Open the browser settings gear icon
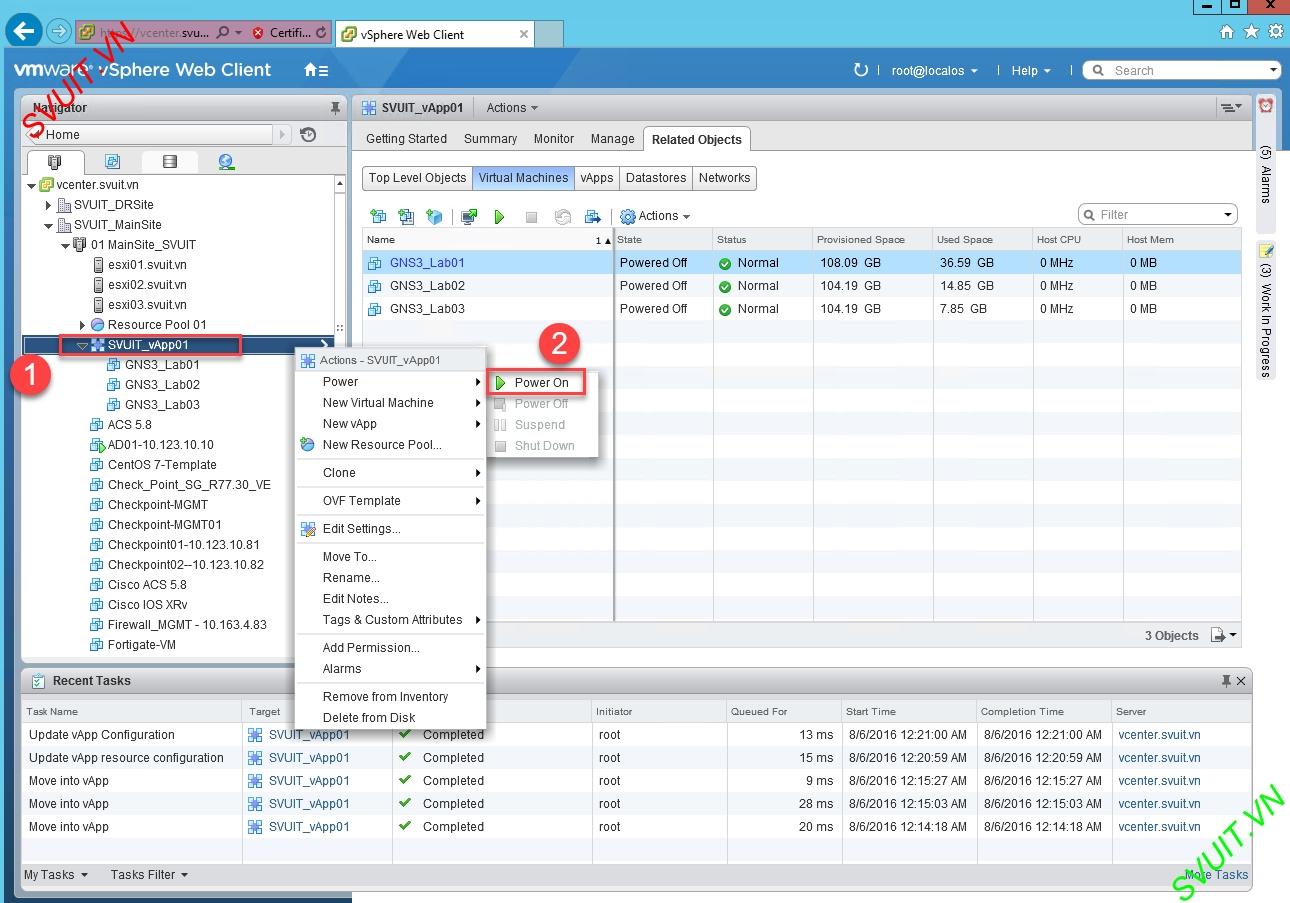Image resolution: width=1290 pixels, height=903 pixels. (x=1275, y=32)
